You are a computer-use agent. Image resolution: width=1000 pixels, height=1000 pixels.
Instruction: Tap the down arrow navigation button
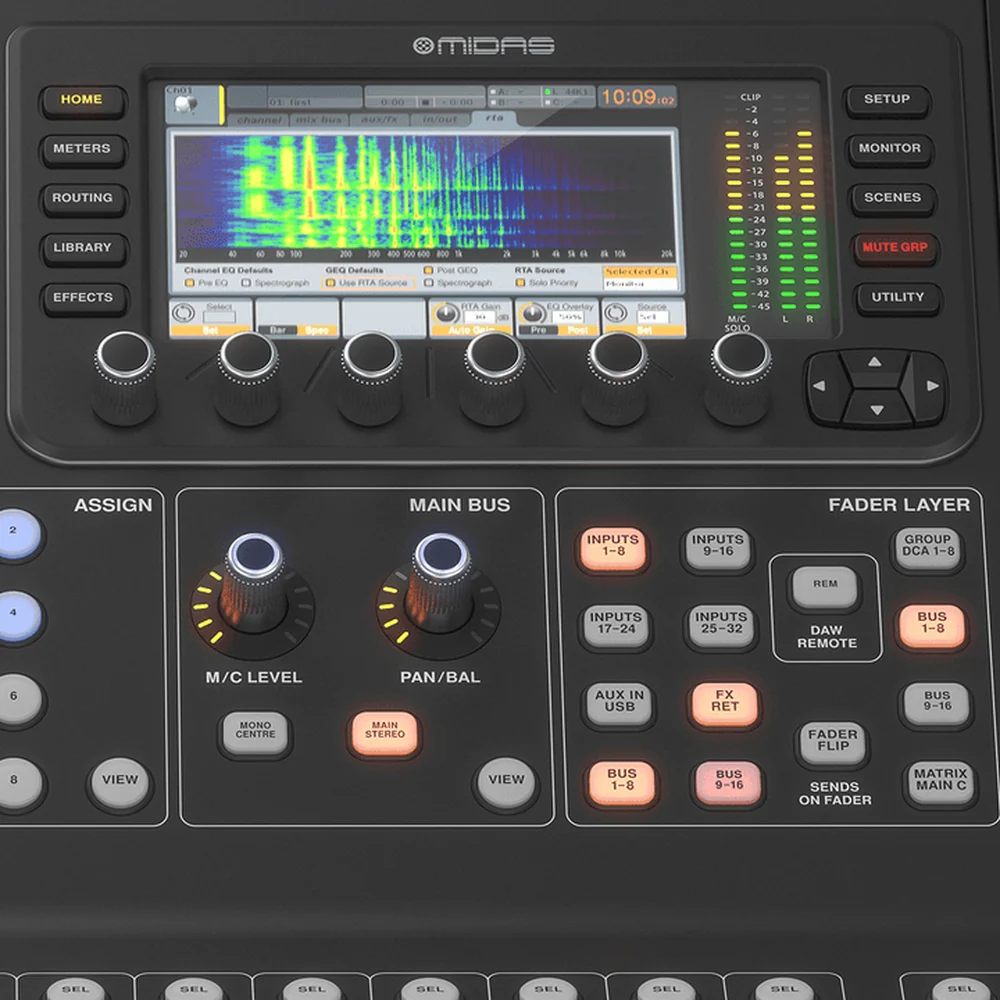[877, 408]
